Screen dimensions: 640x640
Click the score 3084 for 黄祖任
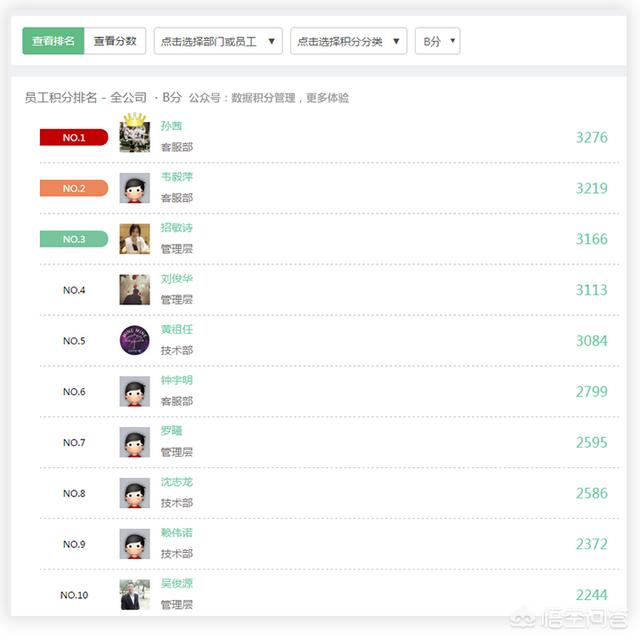[591, 340]
